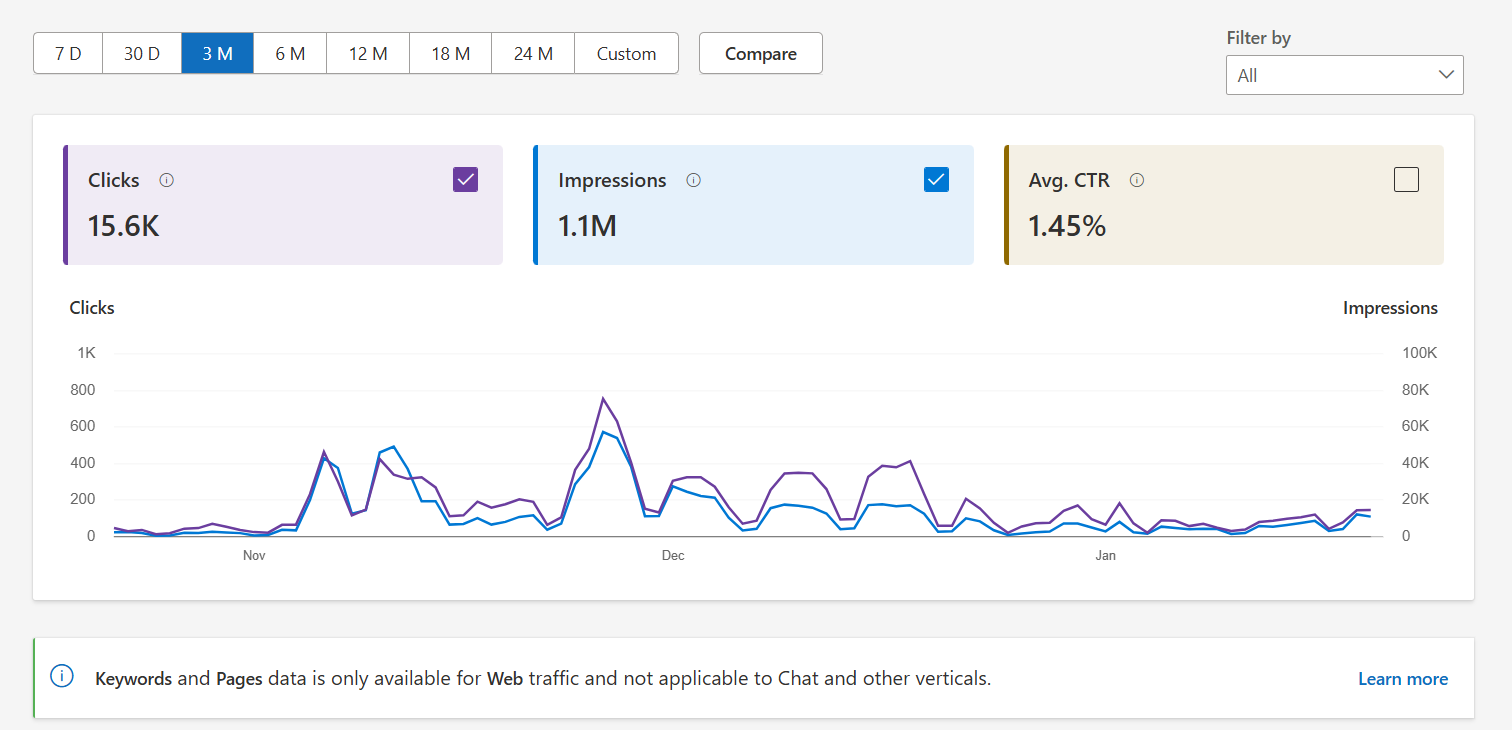Uncheck the Clicks metric checkbox
Image resolution: width=1512 pixels, height=730 pixels.
(465, 179)
